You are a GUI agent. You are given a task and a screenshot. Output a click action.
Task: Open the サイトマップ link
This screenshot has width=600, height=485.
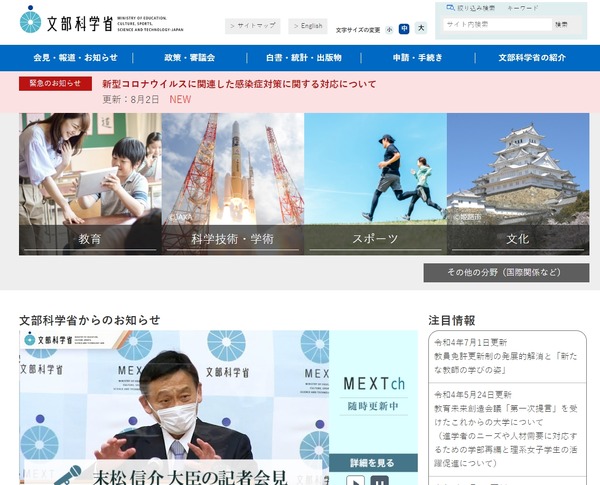pos(252,26)
